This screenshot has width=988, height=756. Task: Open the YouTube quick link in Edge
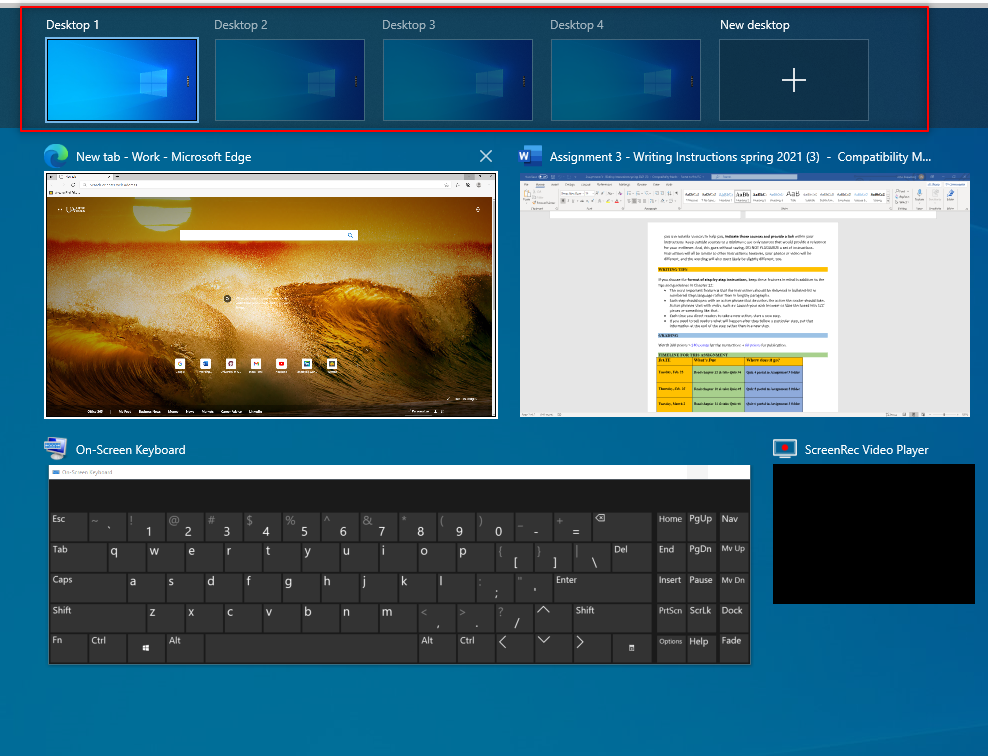281,364
